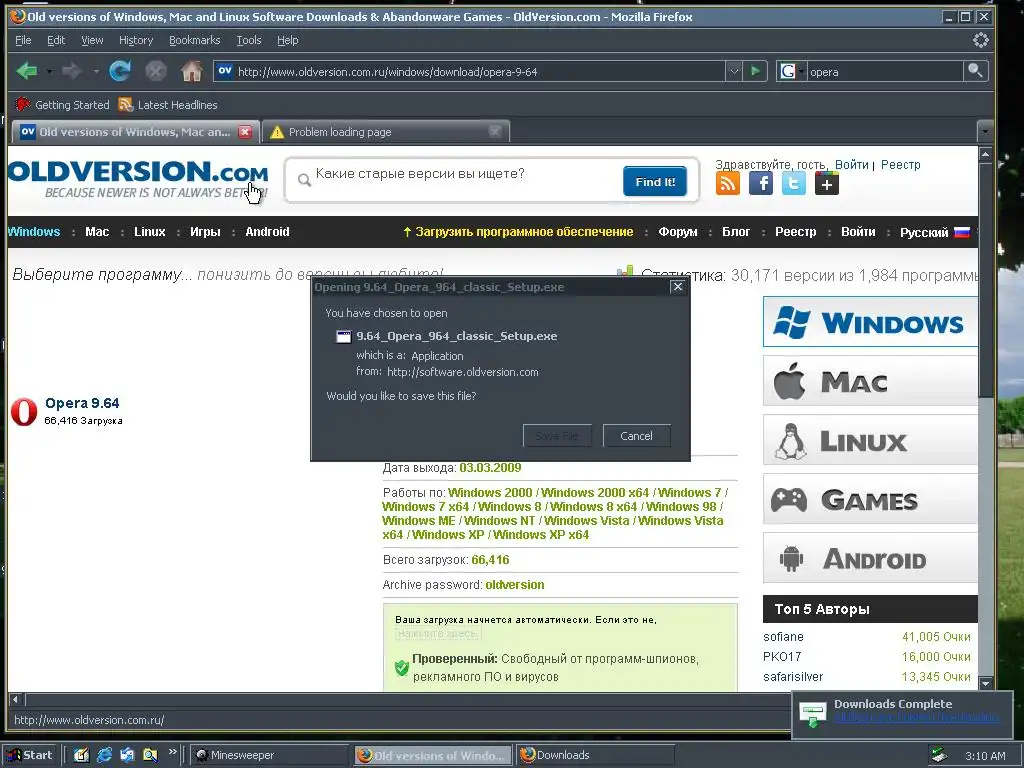Click Getting Started bookmark icon
Viewport: 1024px width, 768px height.
coord(23,104)
